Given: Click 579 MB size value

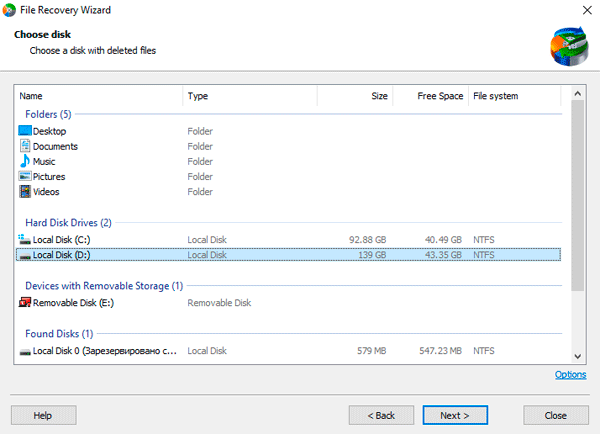Looking at the screenshot, I should pyautogui.click(x=372, y=351).
